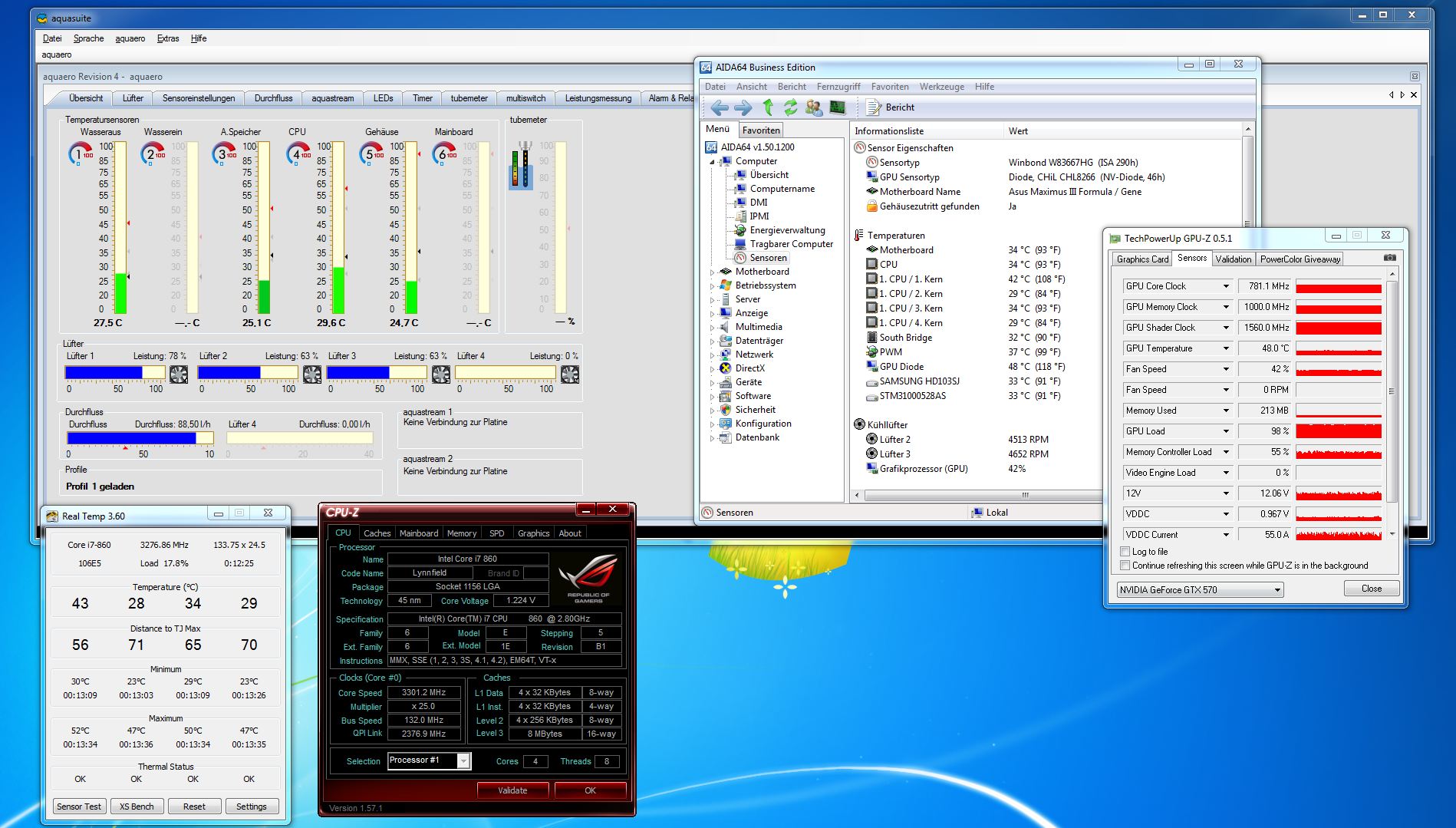Enable continue refreshing in background checkbox
The height and width of the screenshot is (828, 1456).
[1125, 566]
